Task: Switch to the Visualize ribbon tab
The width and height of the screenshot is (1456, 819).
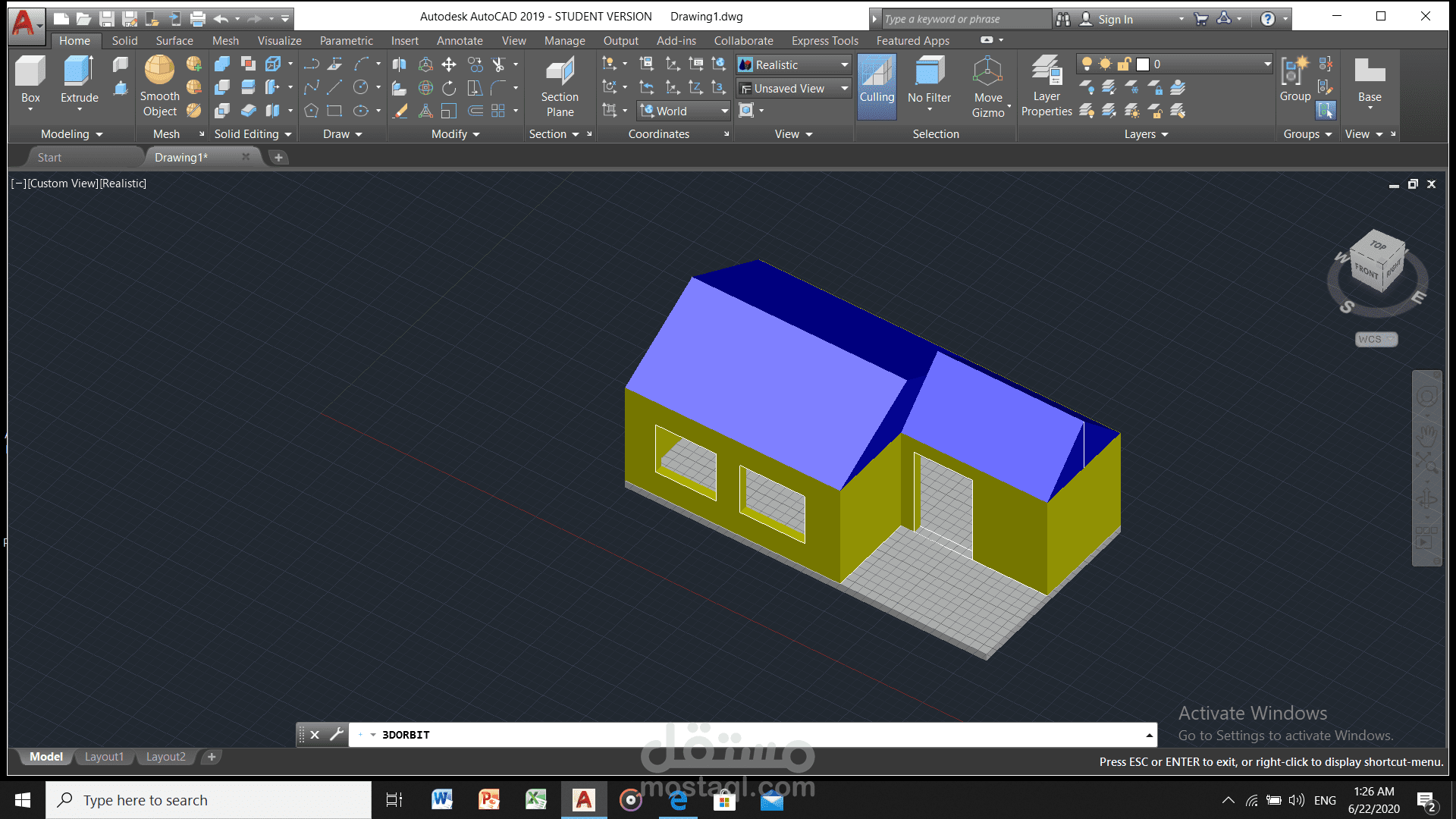Action: click(x=279, y=41)
